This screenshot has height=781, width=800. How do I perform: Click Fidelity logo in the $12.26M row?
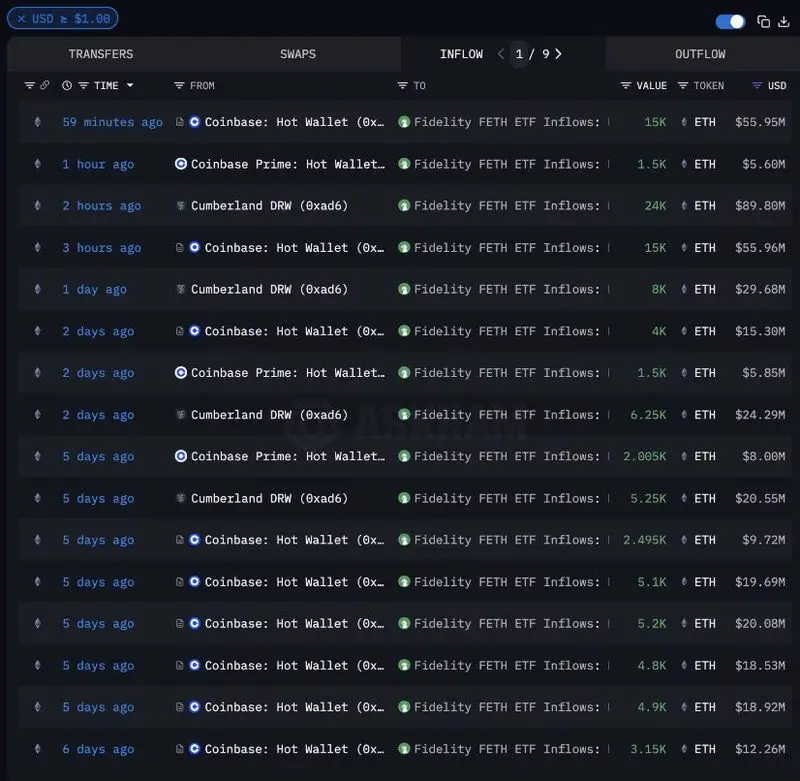[x=404, y=749]
